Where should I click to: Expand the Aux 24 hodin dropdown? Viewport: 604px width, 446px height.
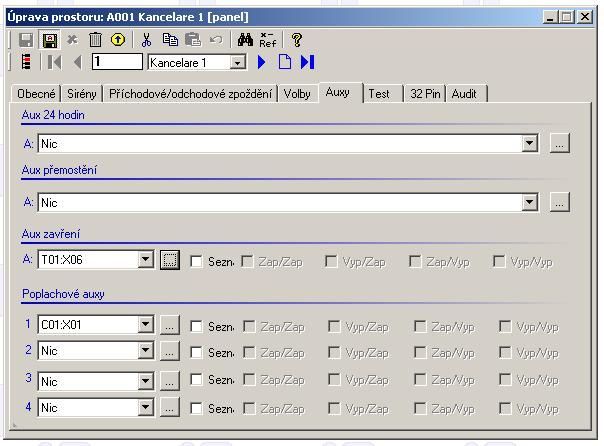[530, 144]
